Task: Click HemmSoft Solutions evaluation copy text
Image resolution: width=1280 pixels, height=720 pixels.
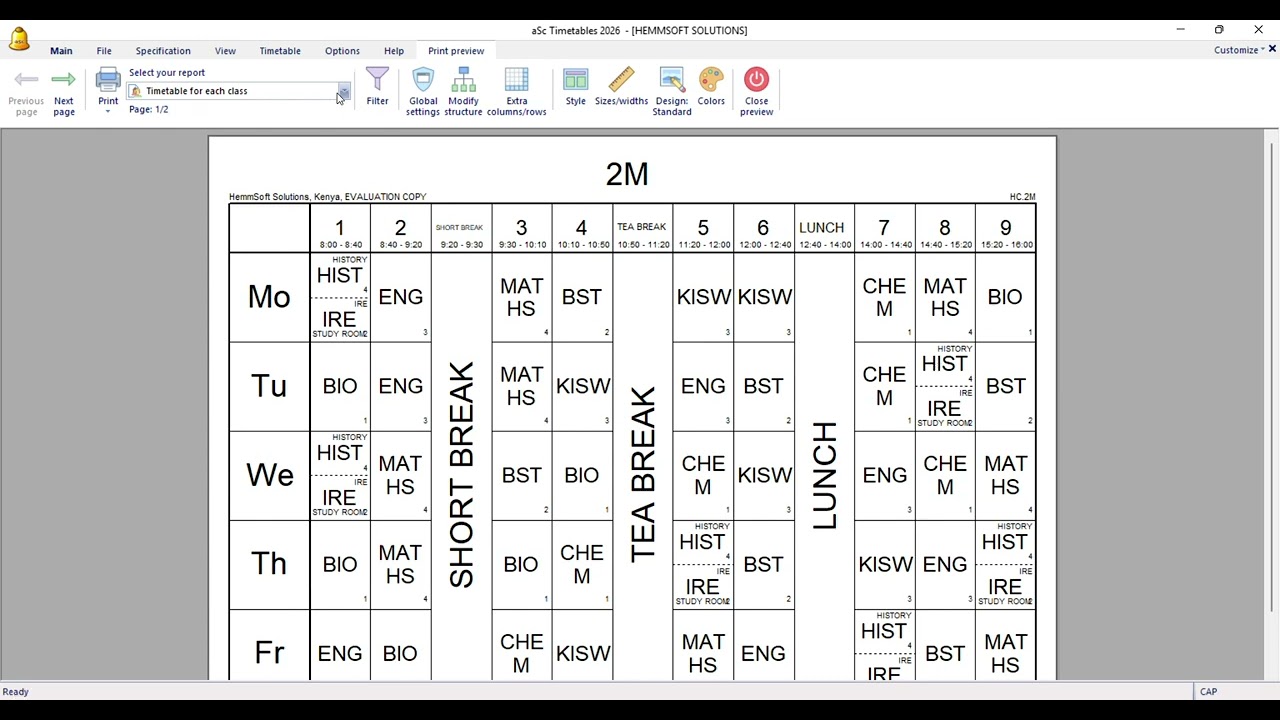Action: pos(327,197)
